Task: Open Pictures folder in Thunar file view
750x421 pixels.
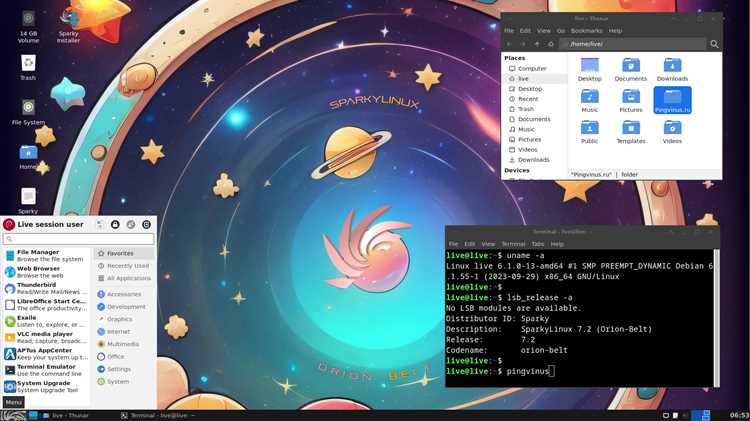Action: tap(631, 101)
